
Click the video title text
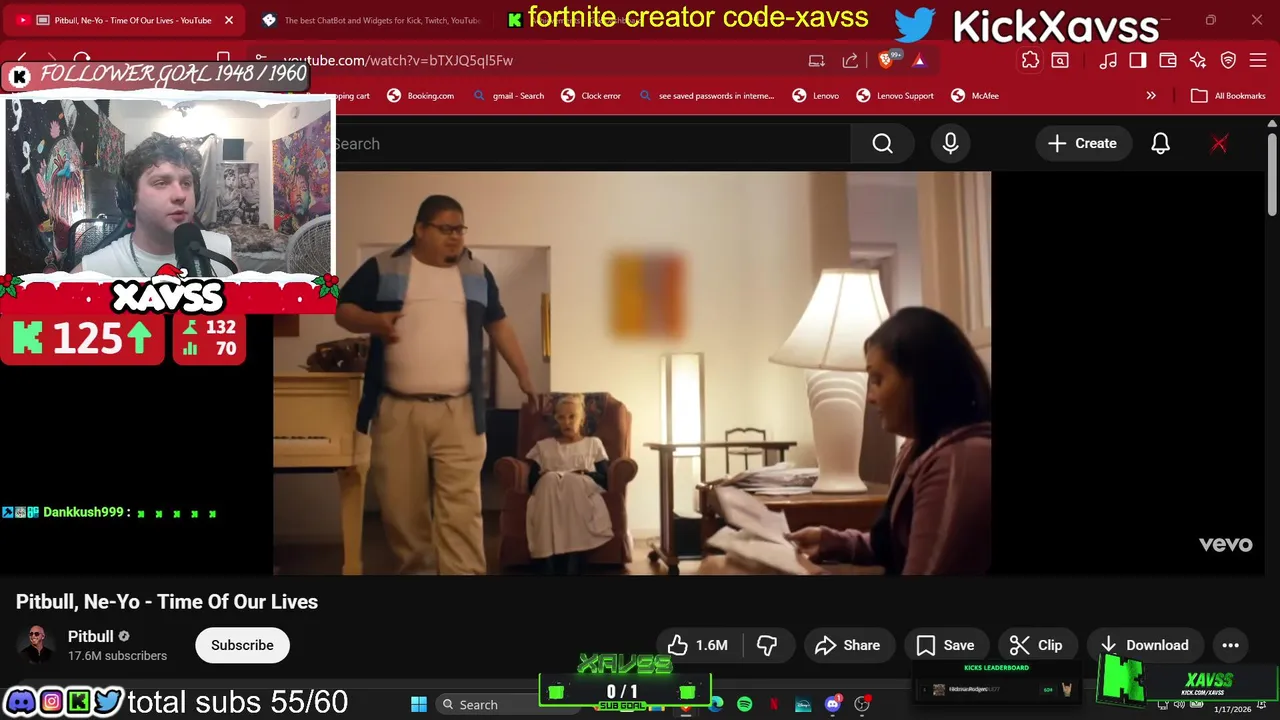(x=167, y=602)
